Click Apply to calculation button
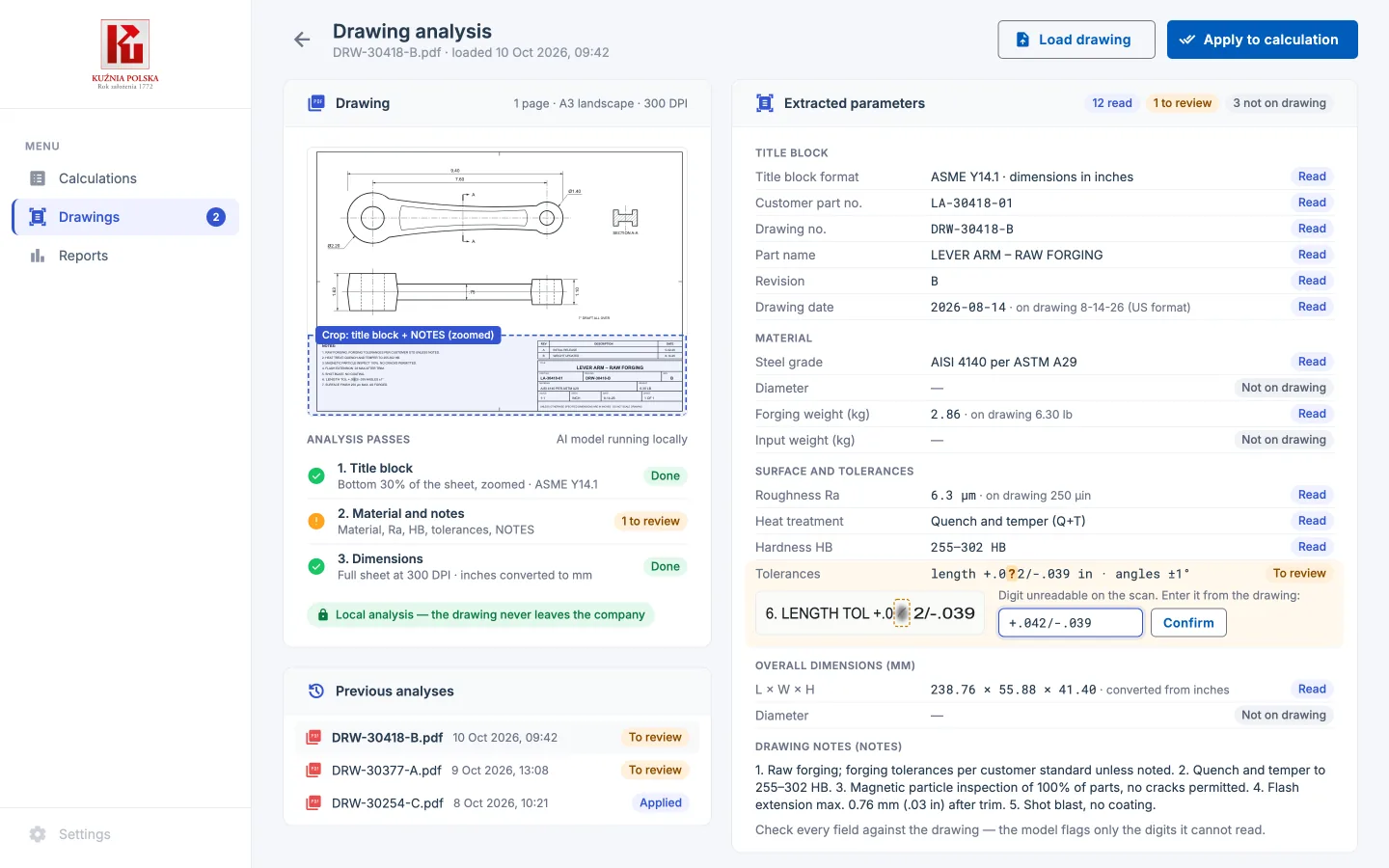1389x868 pixels. 1263,40
